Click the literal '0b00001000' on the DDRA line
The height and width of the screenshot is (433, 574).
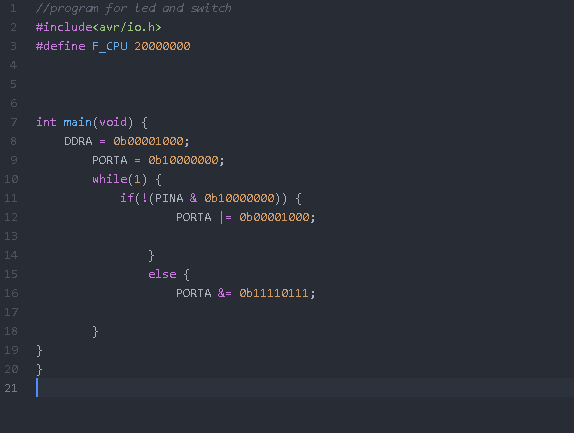tap(148, 141)
